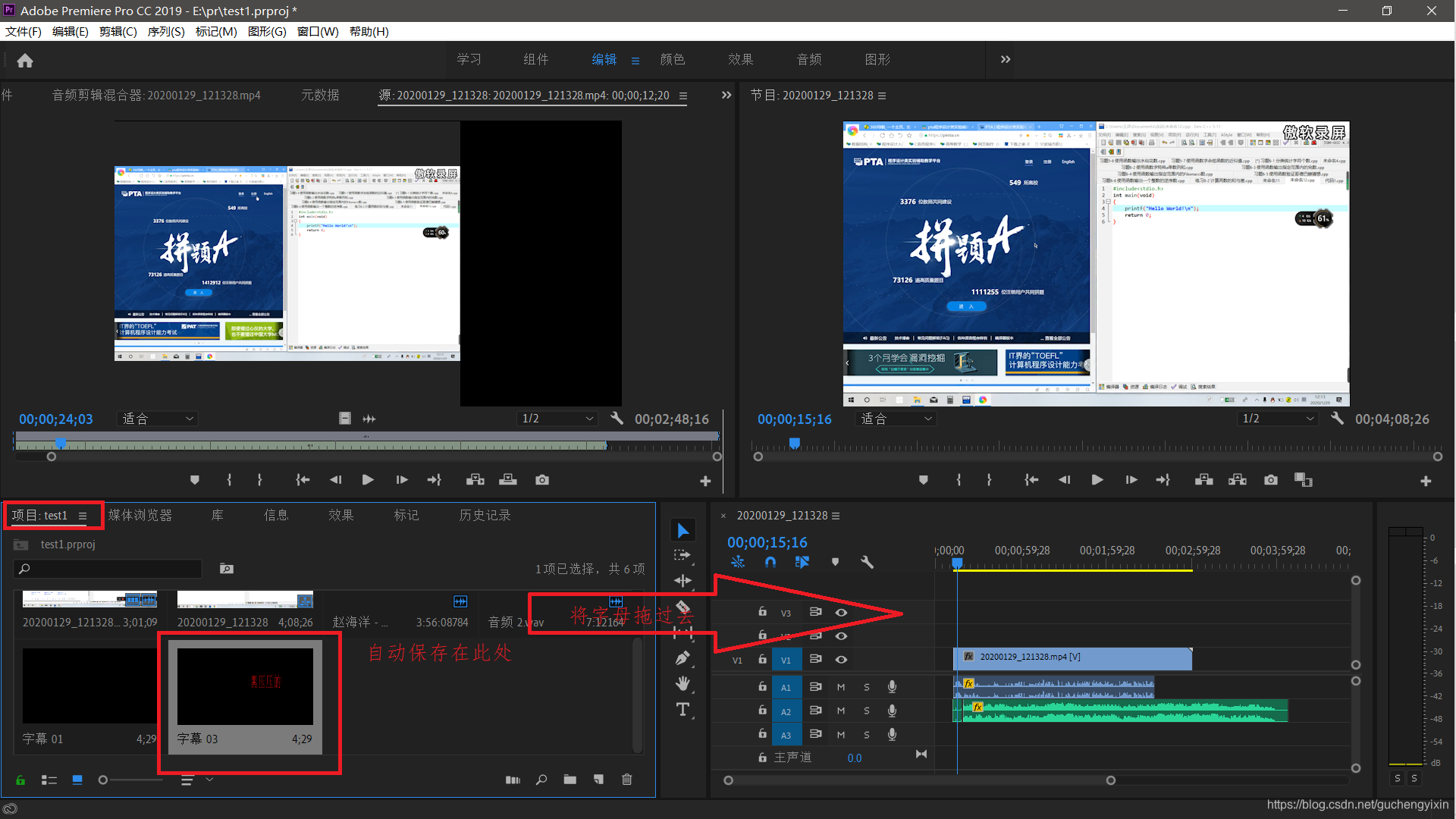Expand Source panel group overflow chevron
The height and width of the screenshot is (819, 1456).
726,95
